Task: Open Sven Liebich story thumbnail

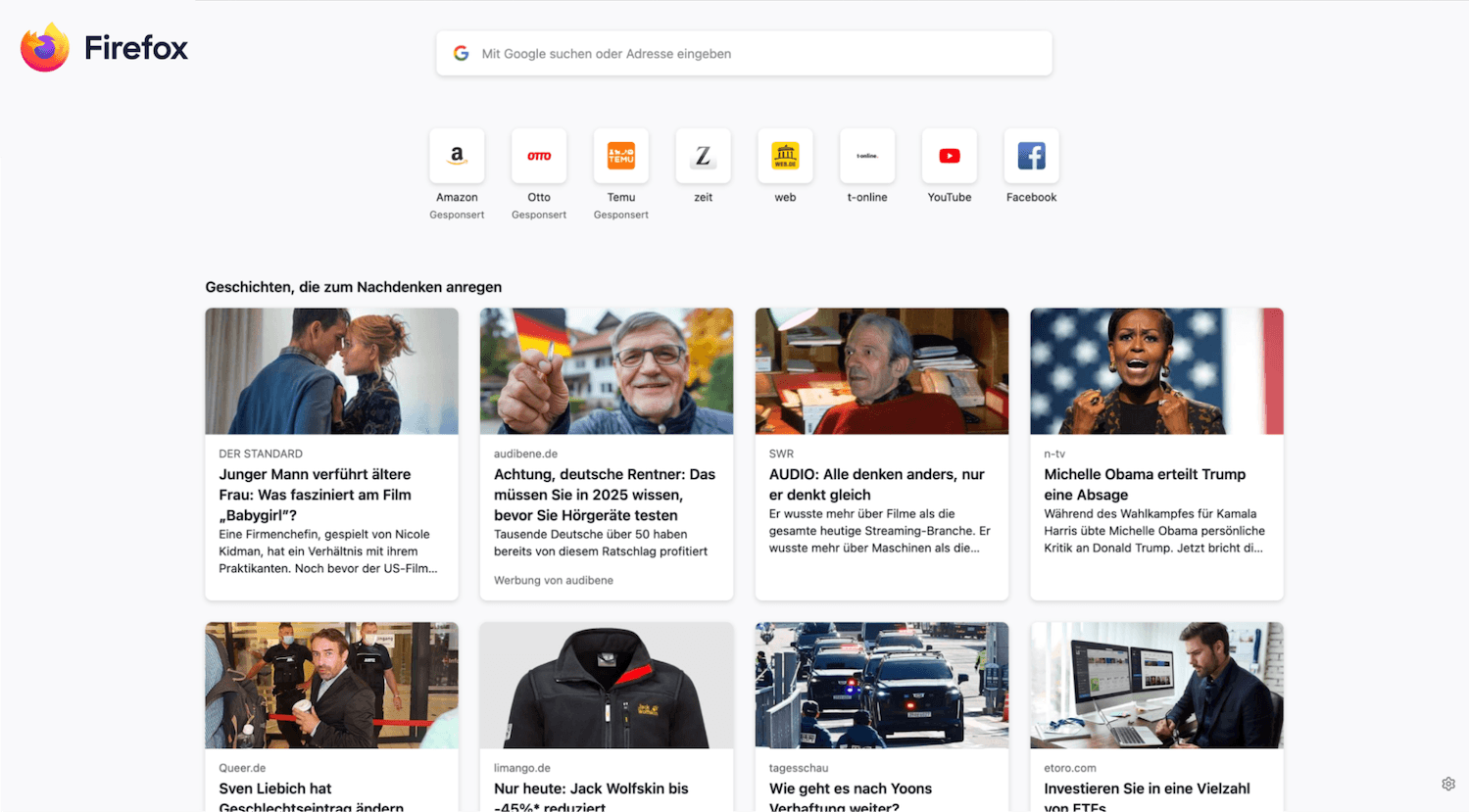Action: click(331, 686)
